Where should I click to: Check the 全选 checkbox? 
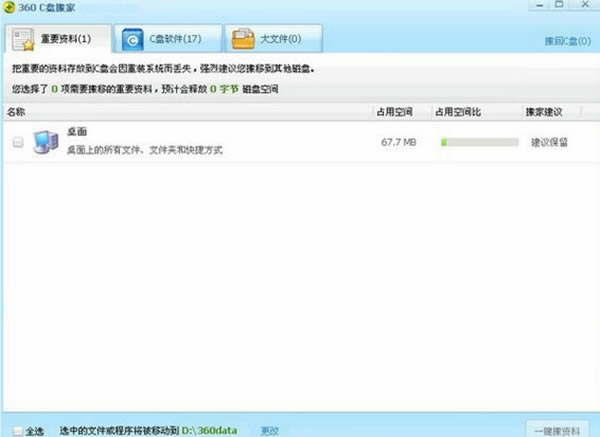(18, 431)
